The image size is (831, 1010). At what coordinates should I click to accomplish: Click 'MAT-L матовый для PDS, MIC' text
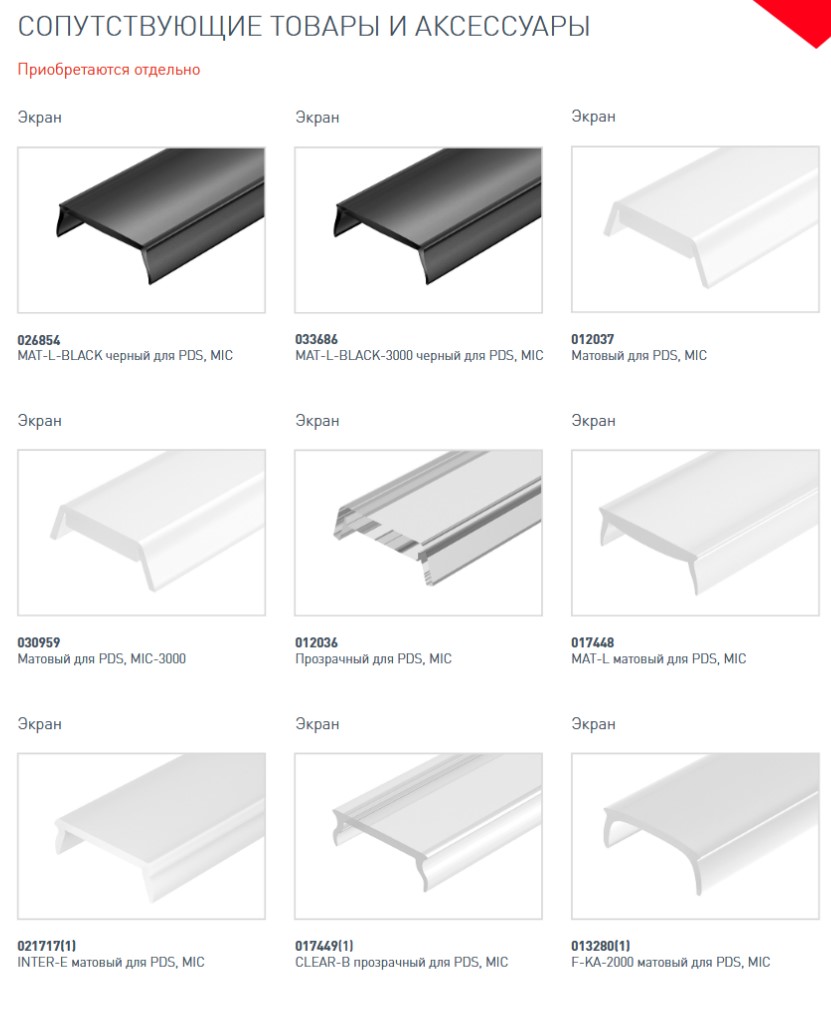coord(658,659)
